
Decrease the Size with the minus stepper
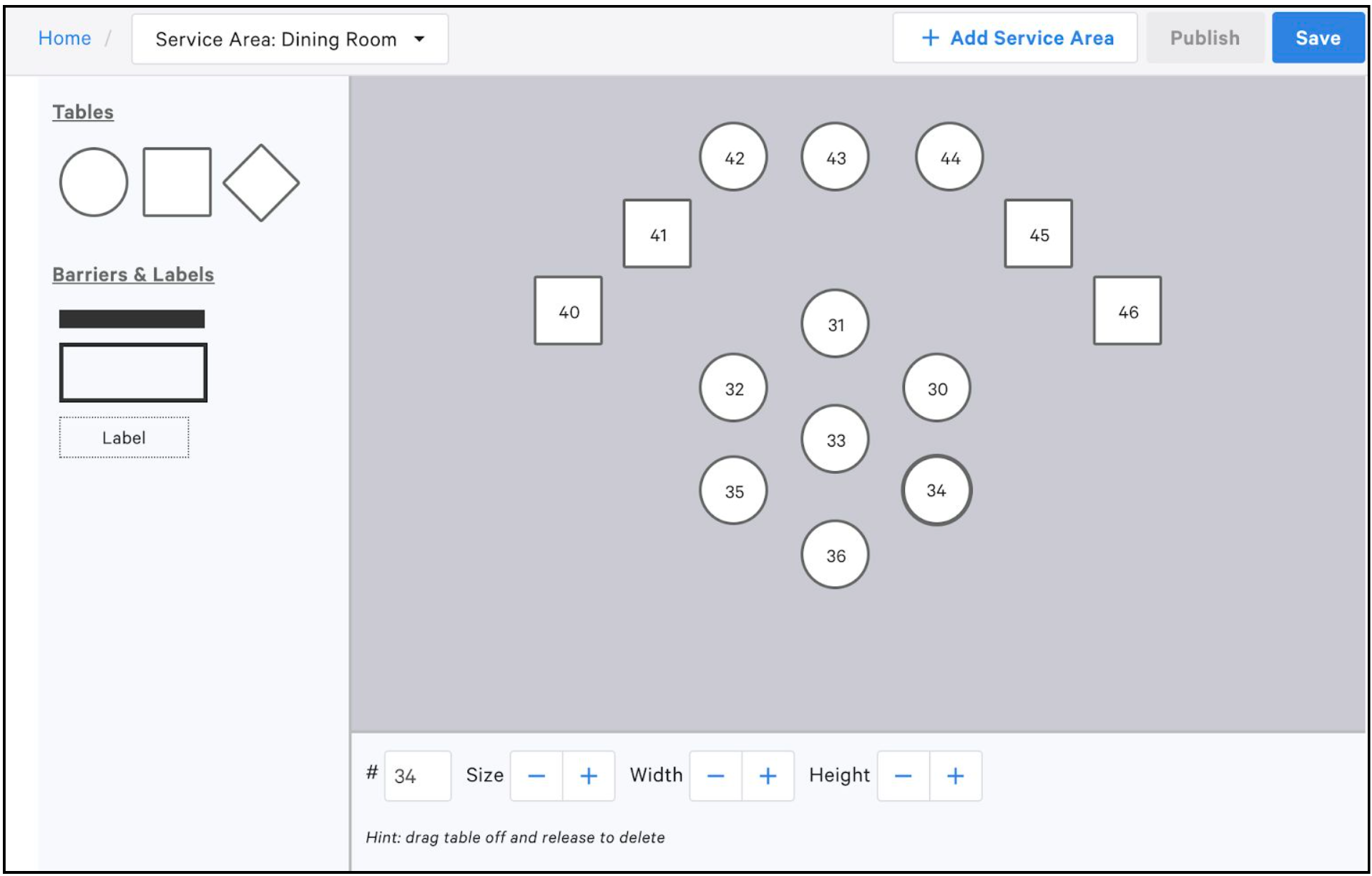536,775
